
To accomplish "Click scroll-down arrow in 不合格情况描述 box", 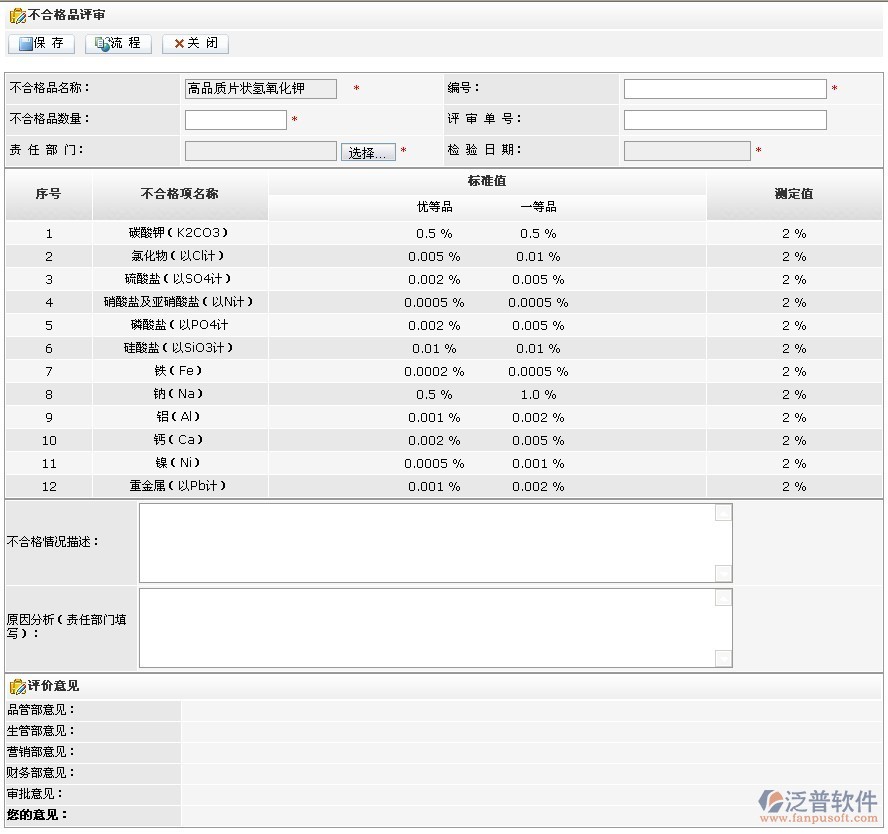I will pyautogui.click(x=723, y=573).
